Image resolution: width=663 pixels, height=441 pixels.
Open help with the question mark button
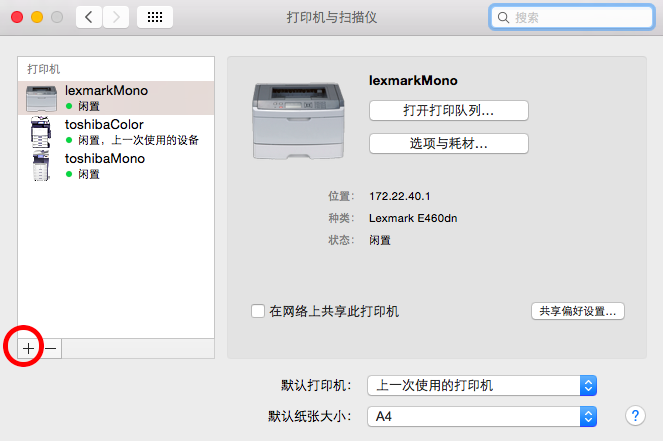pyautogui.click(x=634, y=415)
